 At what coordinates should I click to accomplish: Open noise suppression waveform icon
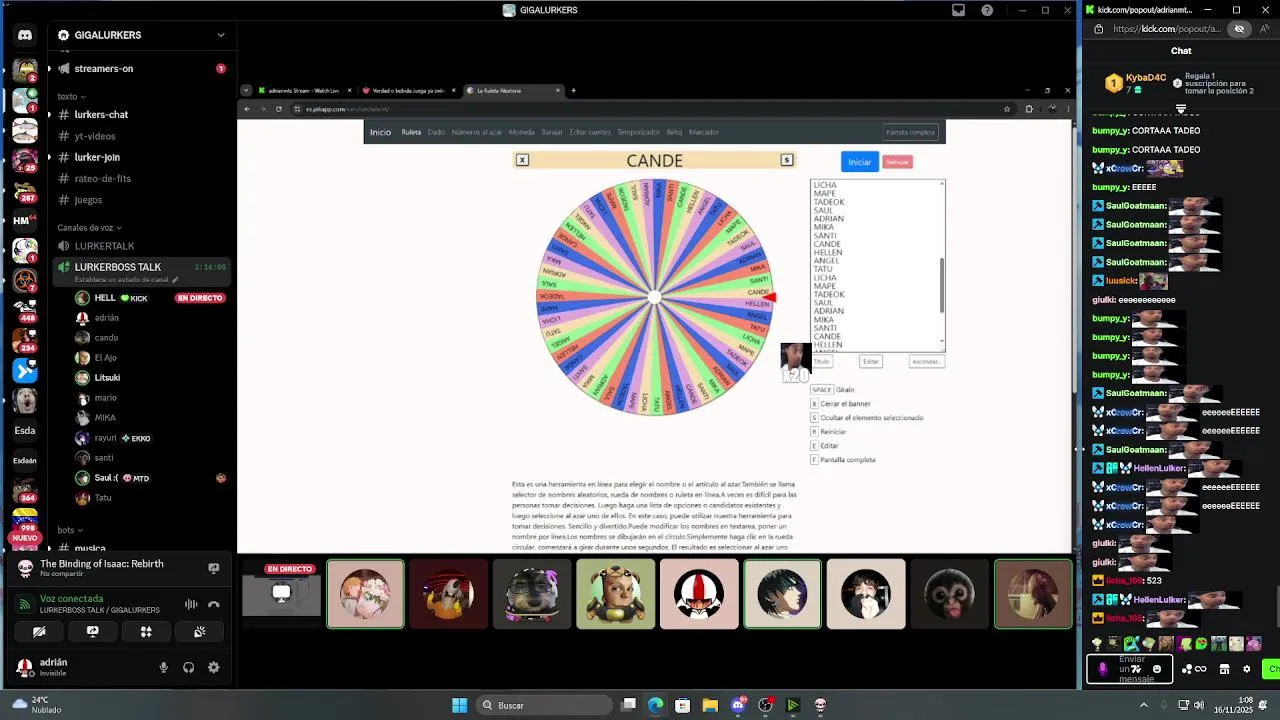click(x=191, y=604)
